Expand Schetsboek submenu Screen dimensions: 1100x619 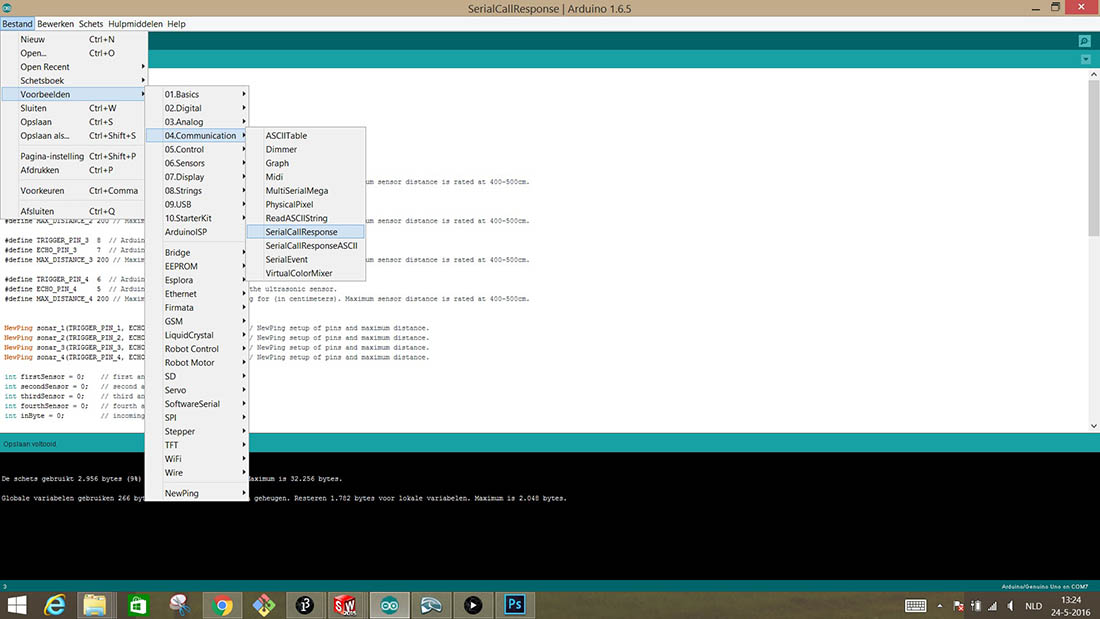click(x=74, y=81)
